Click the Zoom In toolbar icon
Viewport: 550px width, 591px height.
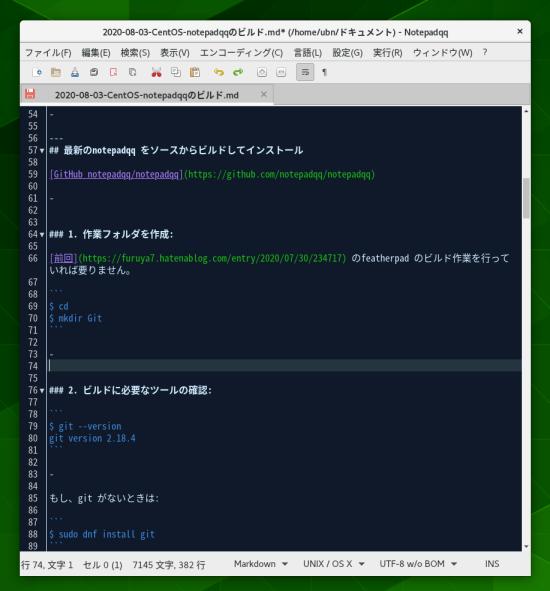coord(262,72)
